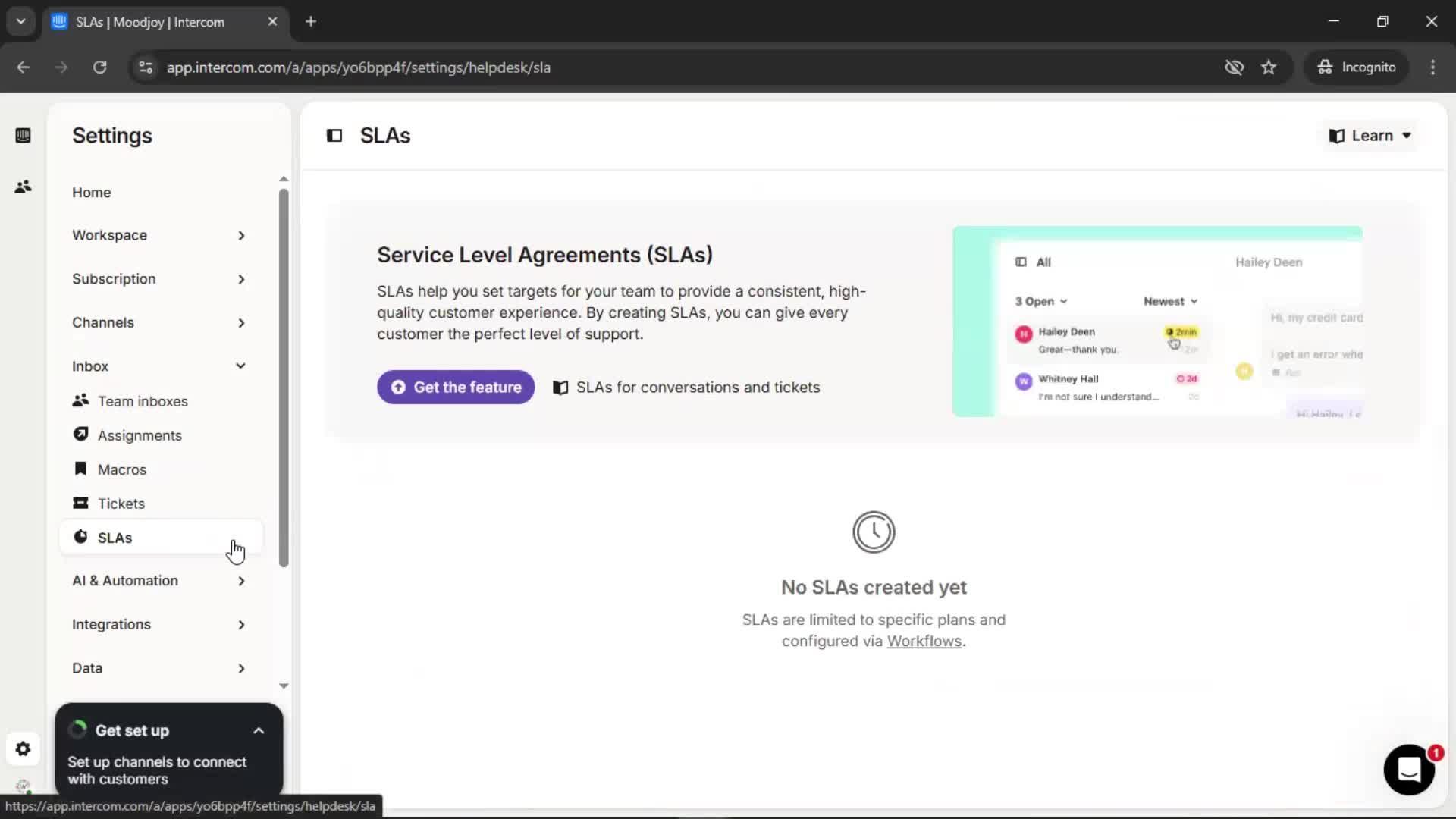Image resolution: width=1456 pixels, height=819 pixels.
Task: Expand the Workspace settings section
Action: 159,235
